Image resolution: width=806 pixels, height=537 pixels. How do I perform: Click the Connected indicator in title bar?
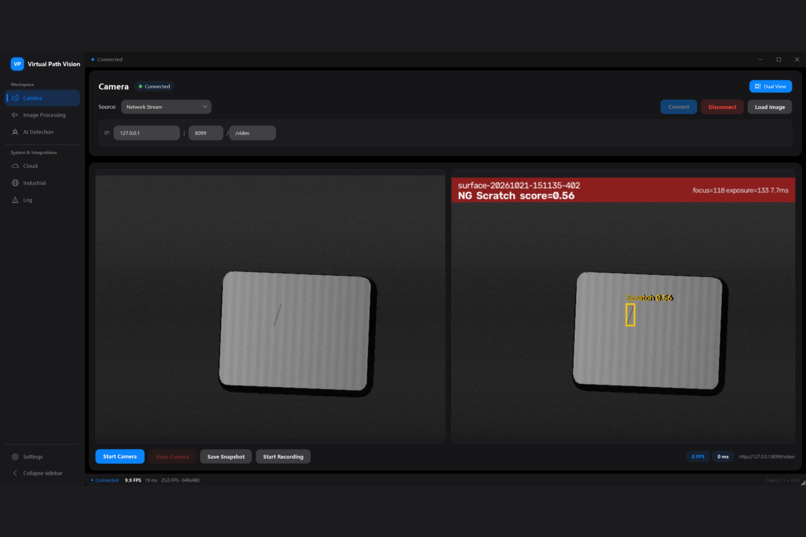[107, 60]
